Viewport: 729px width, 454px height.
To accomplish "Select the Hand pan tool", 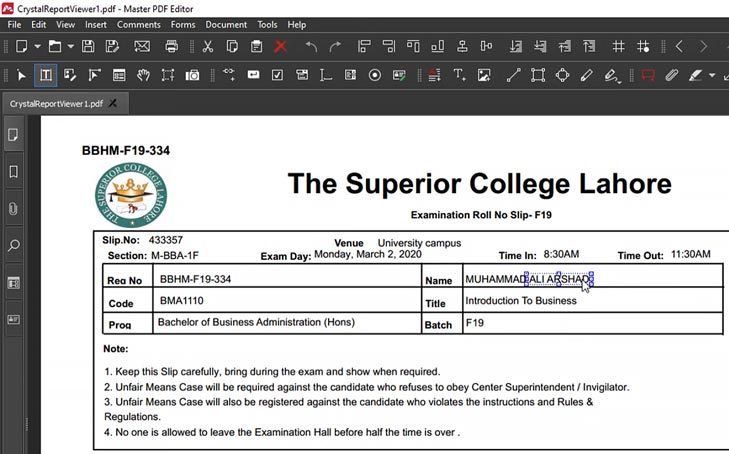I will click(143, 75).
